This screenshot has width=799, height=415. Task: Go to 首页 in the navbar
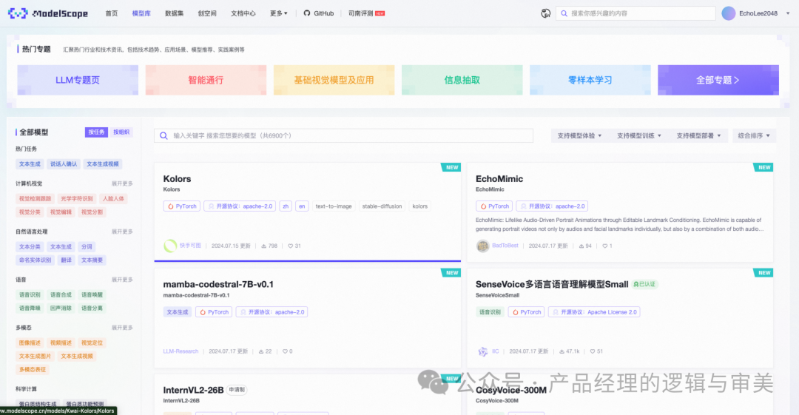112,13
